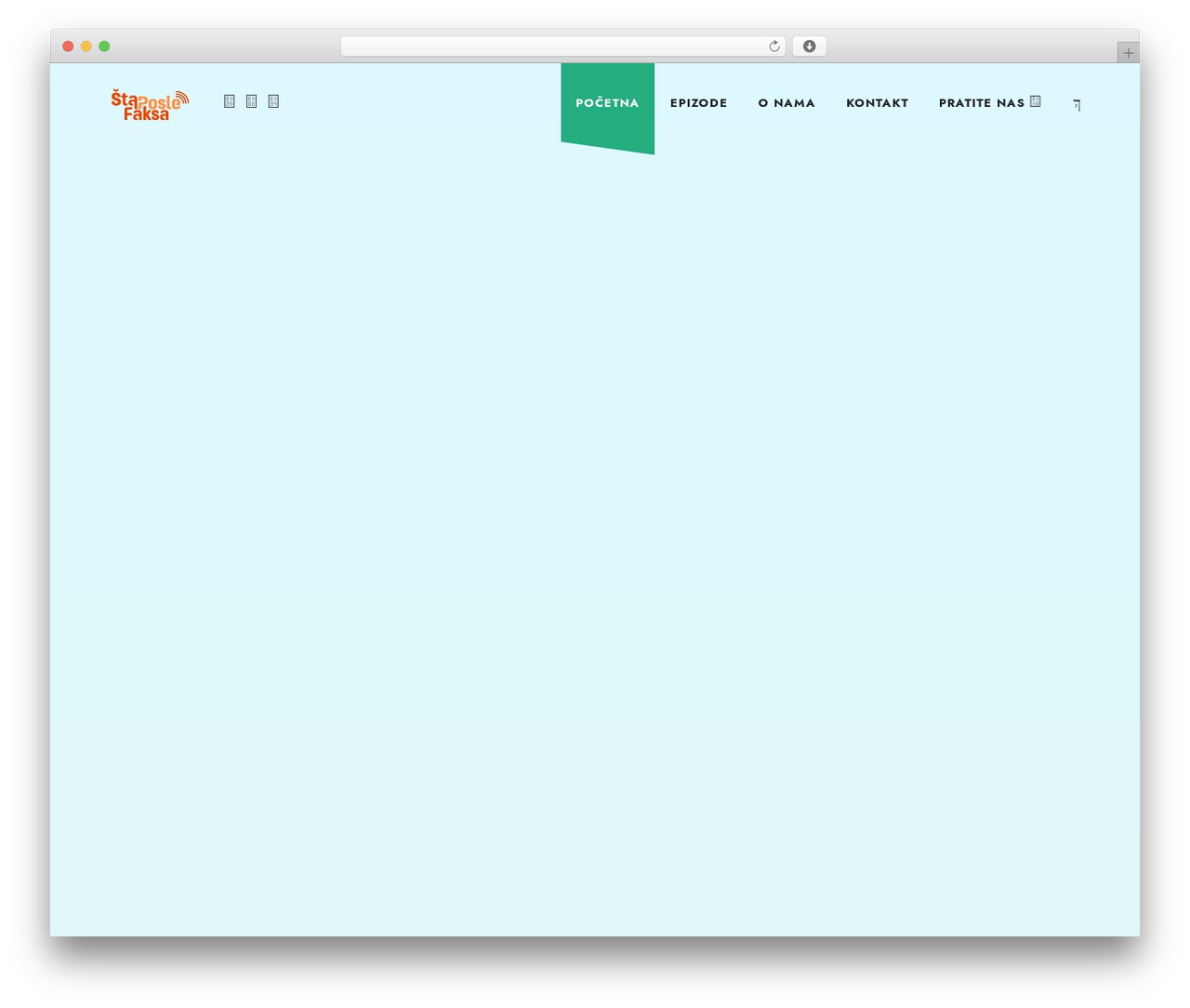Navigate to Kontakt

[x=877, y=103]
